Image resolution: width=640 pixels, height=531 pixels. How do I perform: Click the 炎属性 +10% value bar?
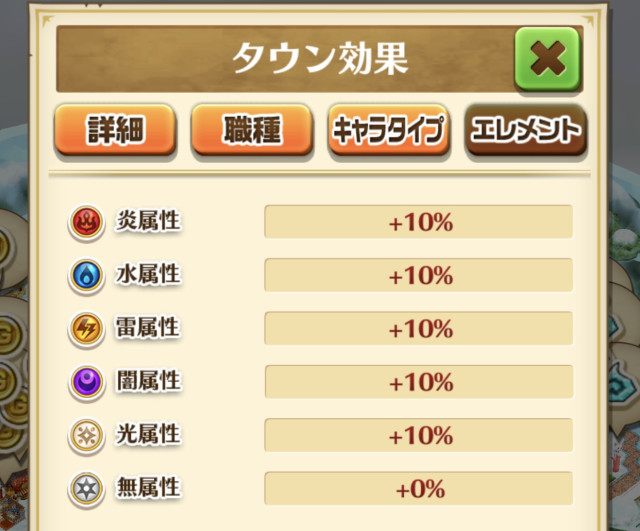point(418,222)
